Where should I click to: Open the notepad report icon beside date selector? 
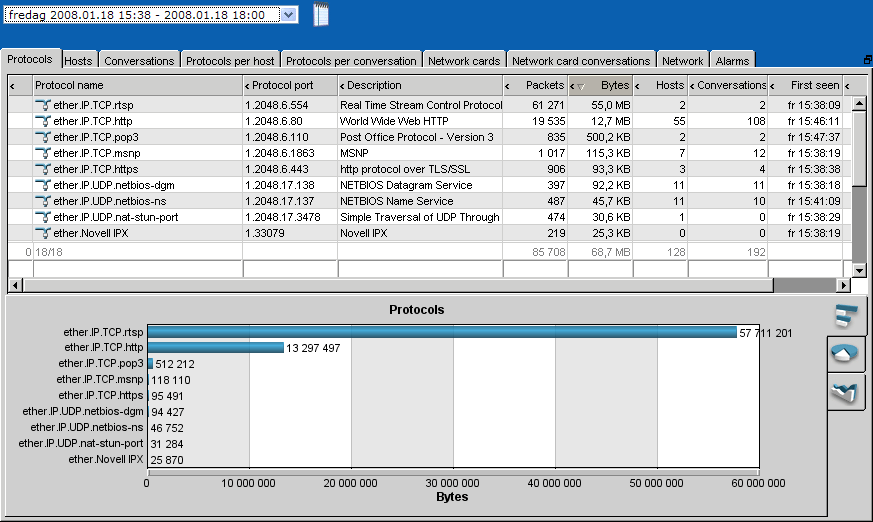click(x=321, y=14)
